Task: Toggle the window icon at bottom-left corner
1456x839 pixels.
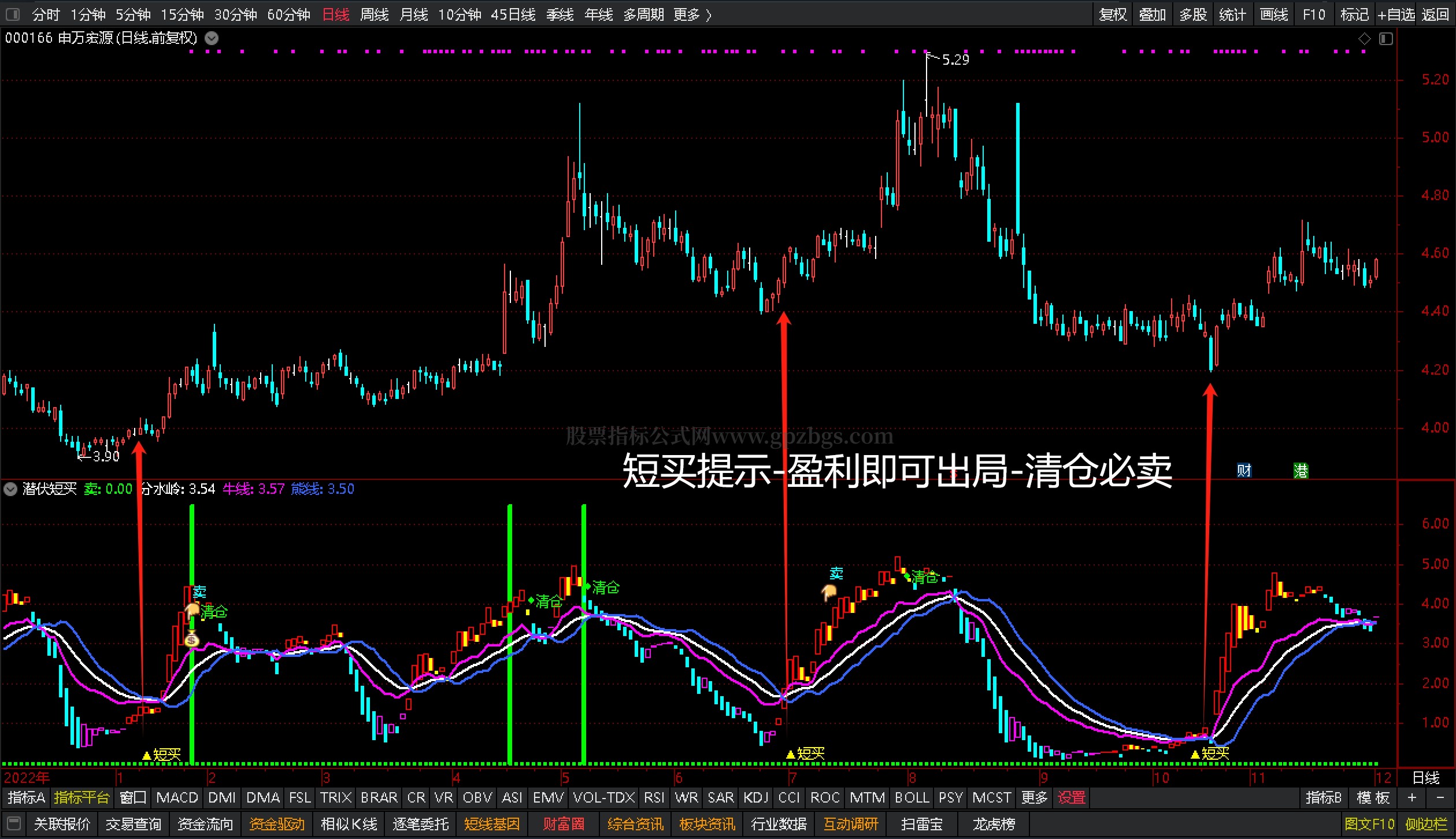Action: point(14,823)
